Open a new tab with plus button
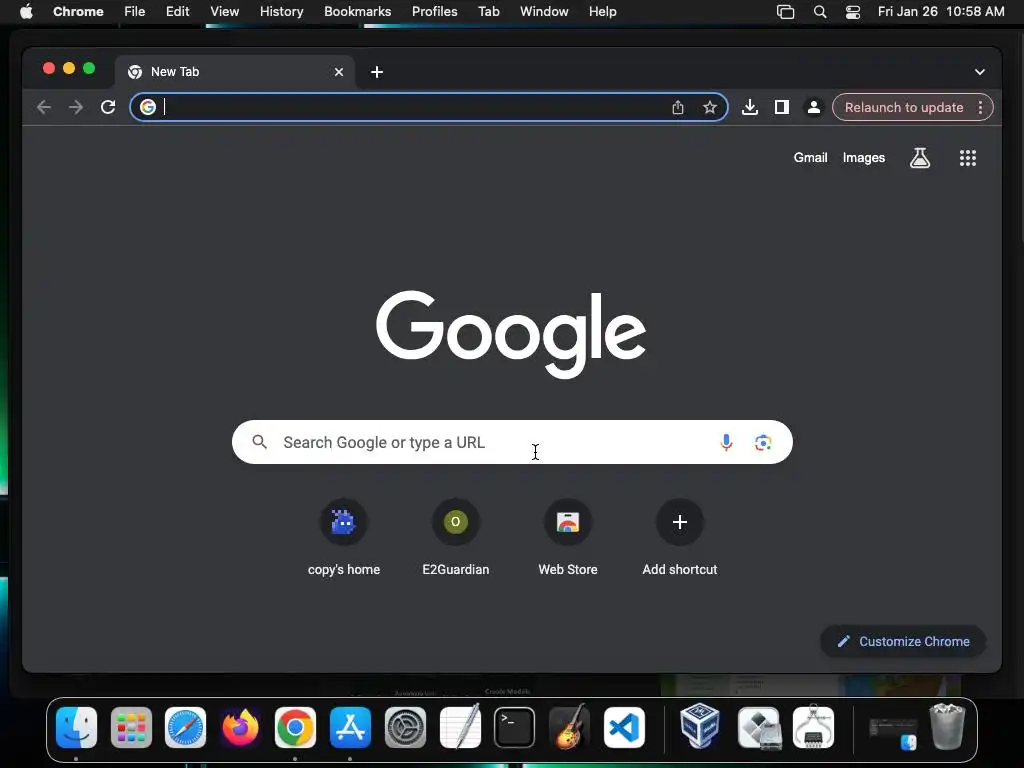1024x768 pixels. 377,72
